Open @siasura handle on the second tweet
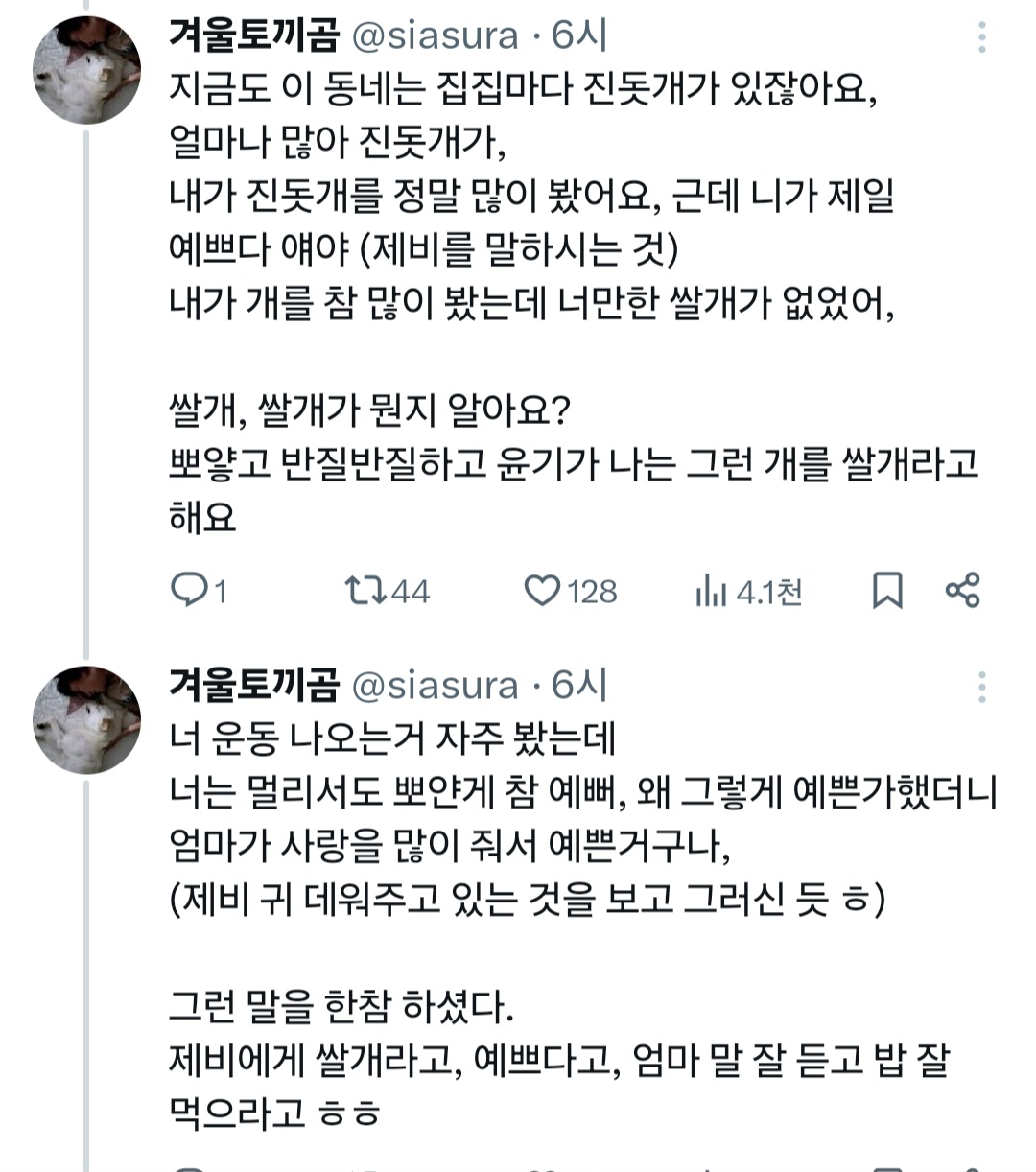The image size is (1036, 1172). (436, 687)
